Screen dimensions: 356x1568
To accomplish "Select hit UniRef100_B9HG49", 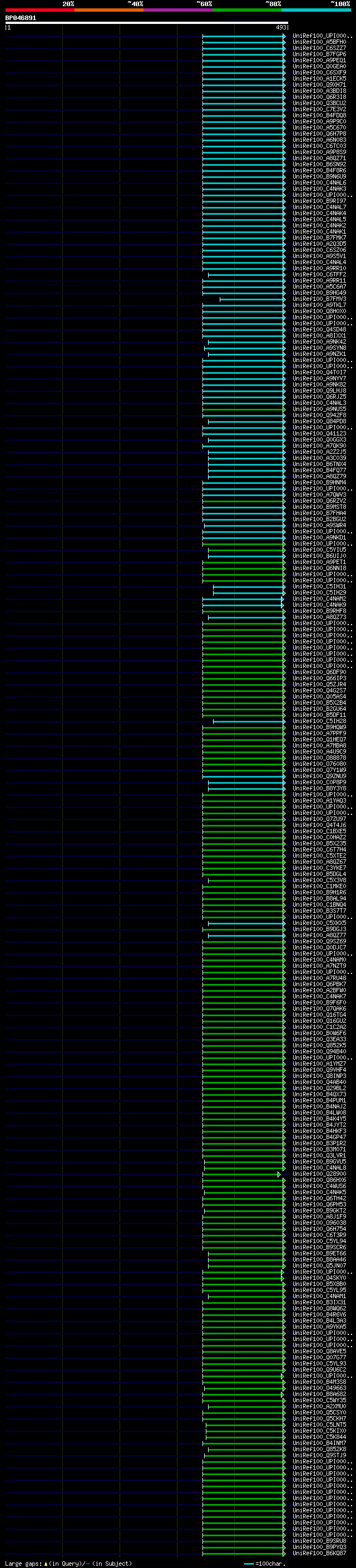I will 319,293.
